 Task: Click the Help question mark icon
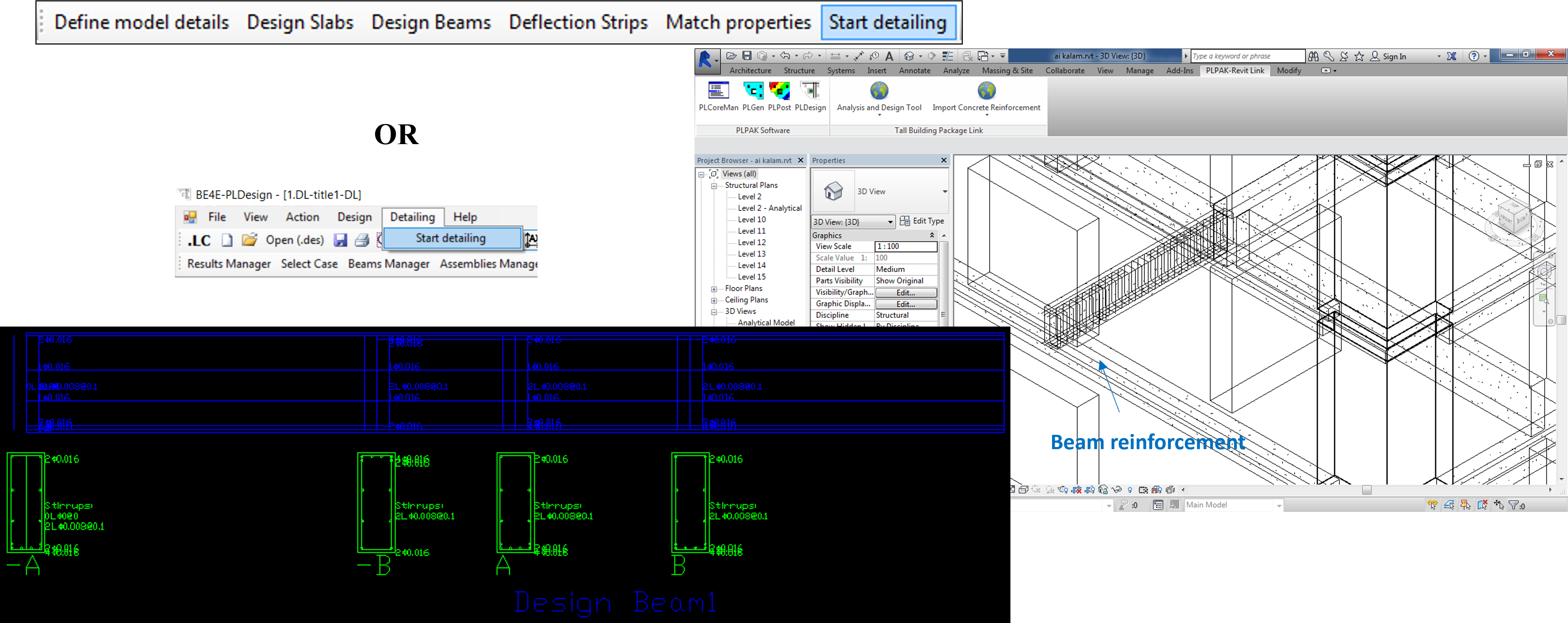click(x=1474, y=56)
